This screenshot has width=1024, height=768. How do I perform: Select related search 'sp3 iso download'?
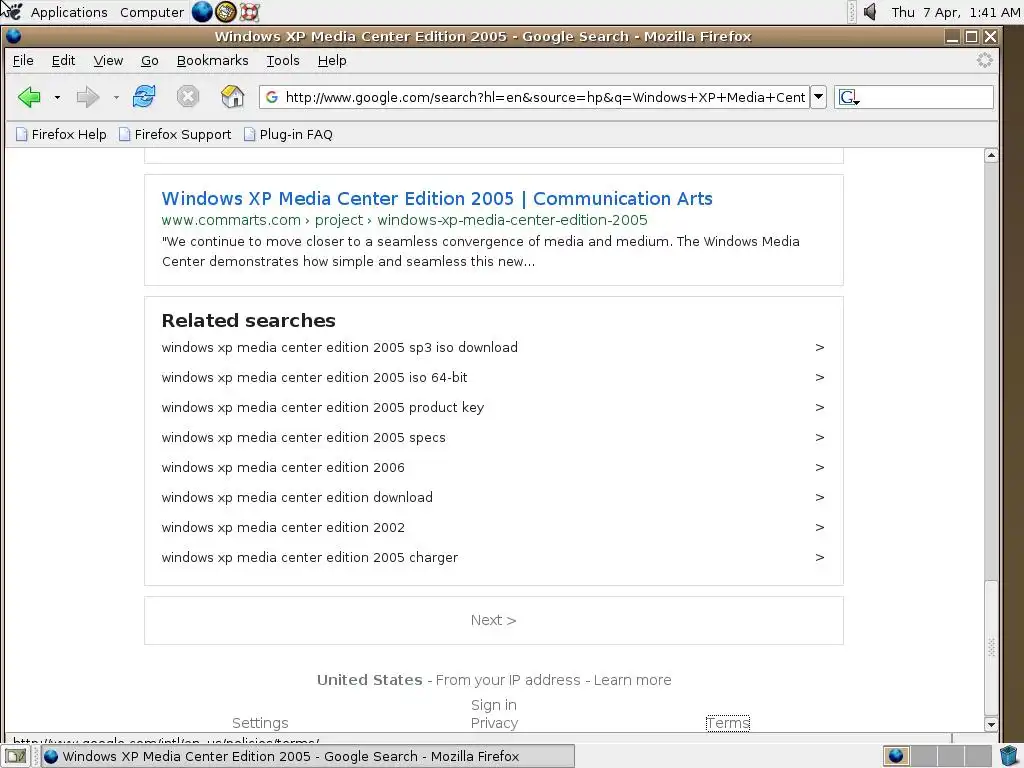(340, 347)
